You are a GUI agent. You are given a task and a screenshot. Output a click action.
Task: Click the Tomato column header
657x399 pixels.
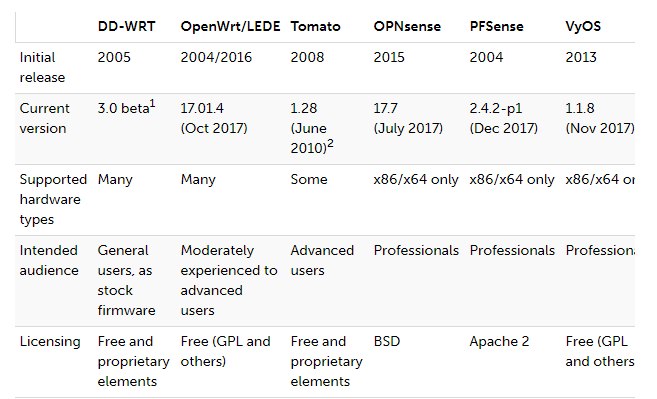(316, 26)
